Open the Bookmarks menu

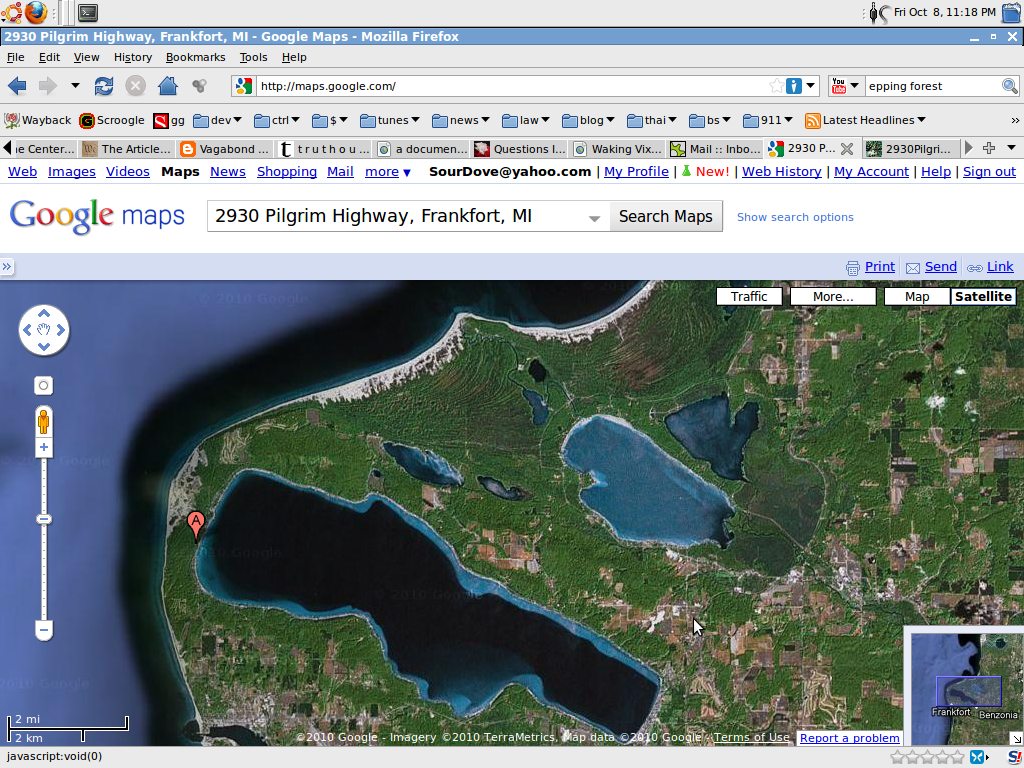(196, 58)
